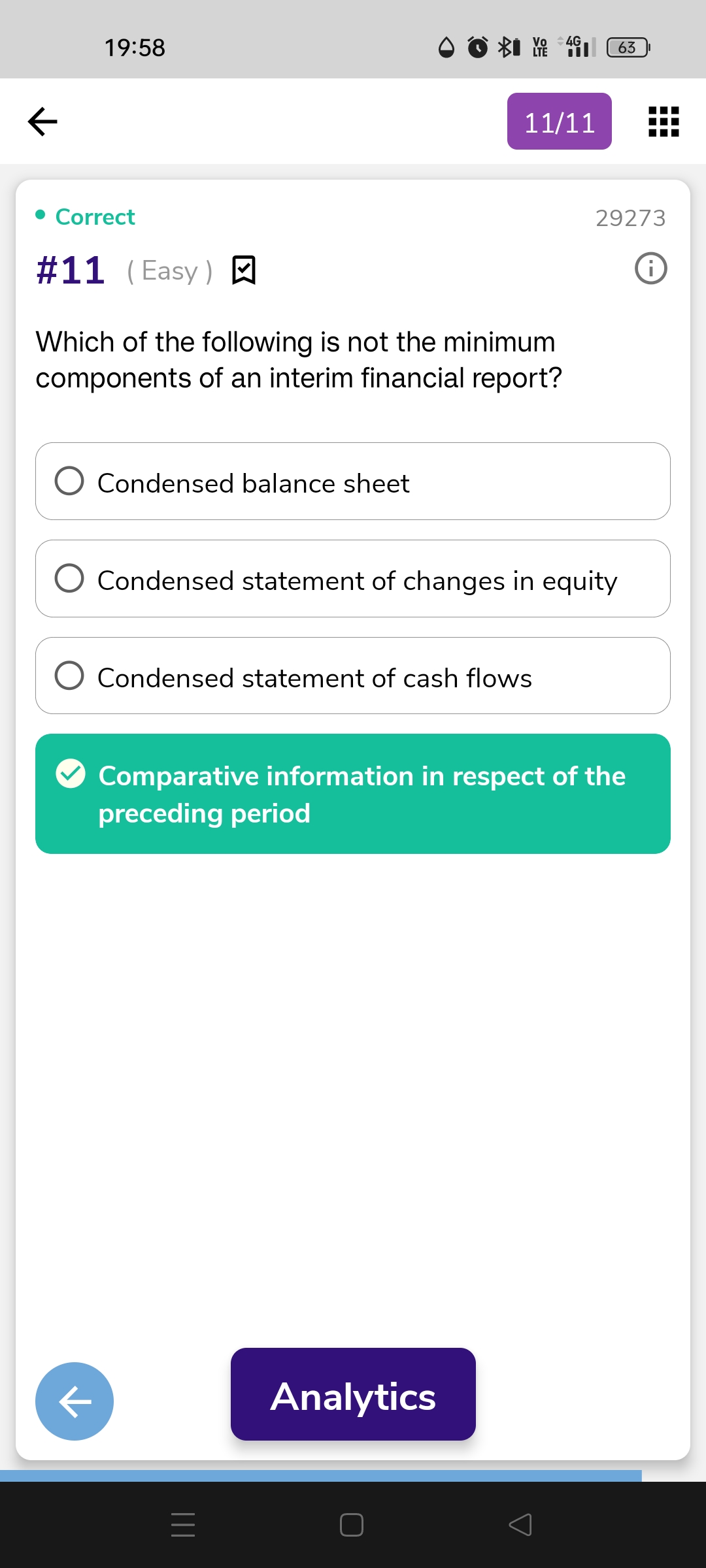Open the Analytics page
Screen dimensions: 706x1568
coord(353,1394)
